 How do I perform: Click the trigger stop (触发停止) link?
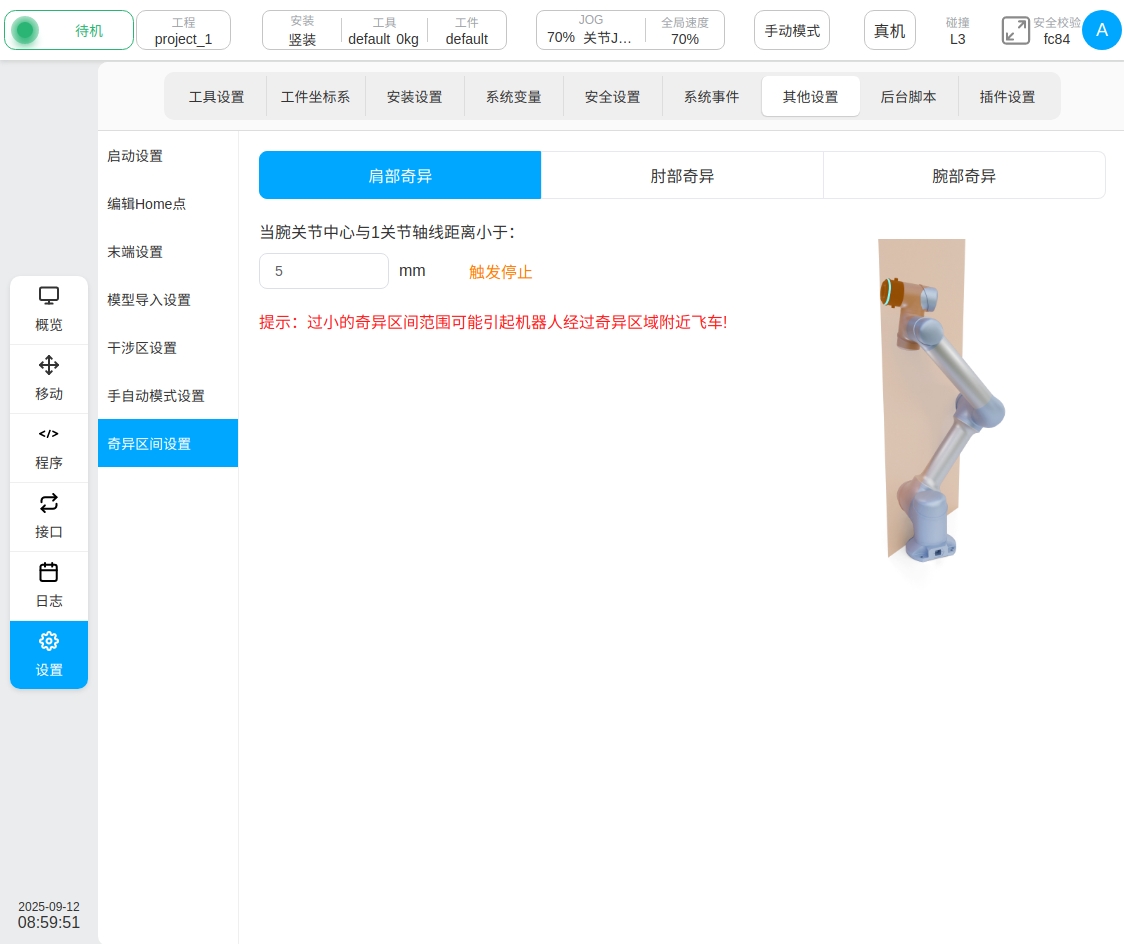pos(500,272)
